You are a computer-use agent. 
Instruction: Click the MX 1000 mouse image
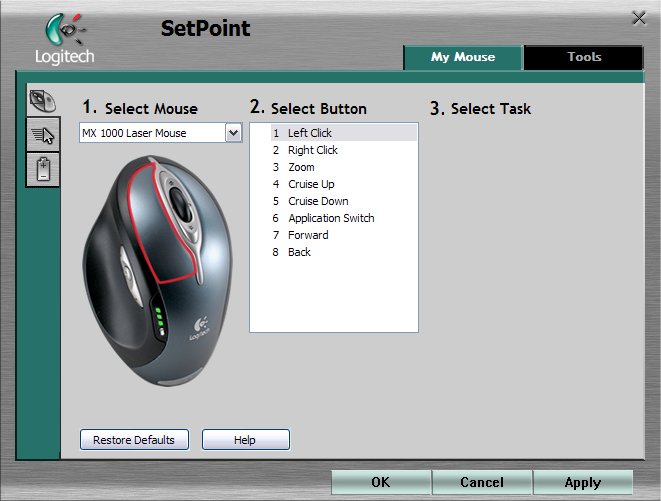coord(157,270)
